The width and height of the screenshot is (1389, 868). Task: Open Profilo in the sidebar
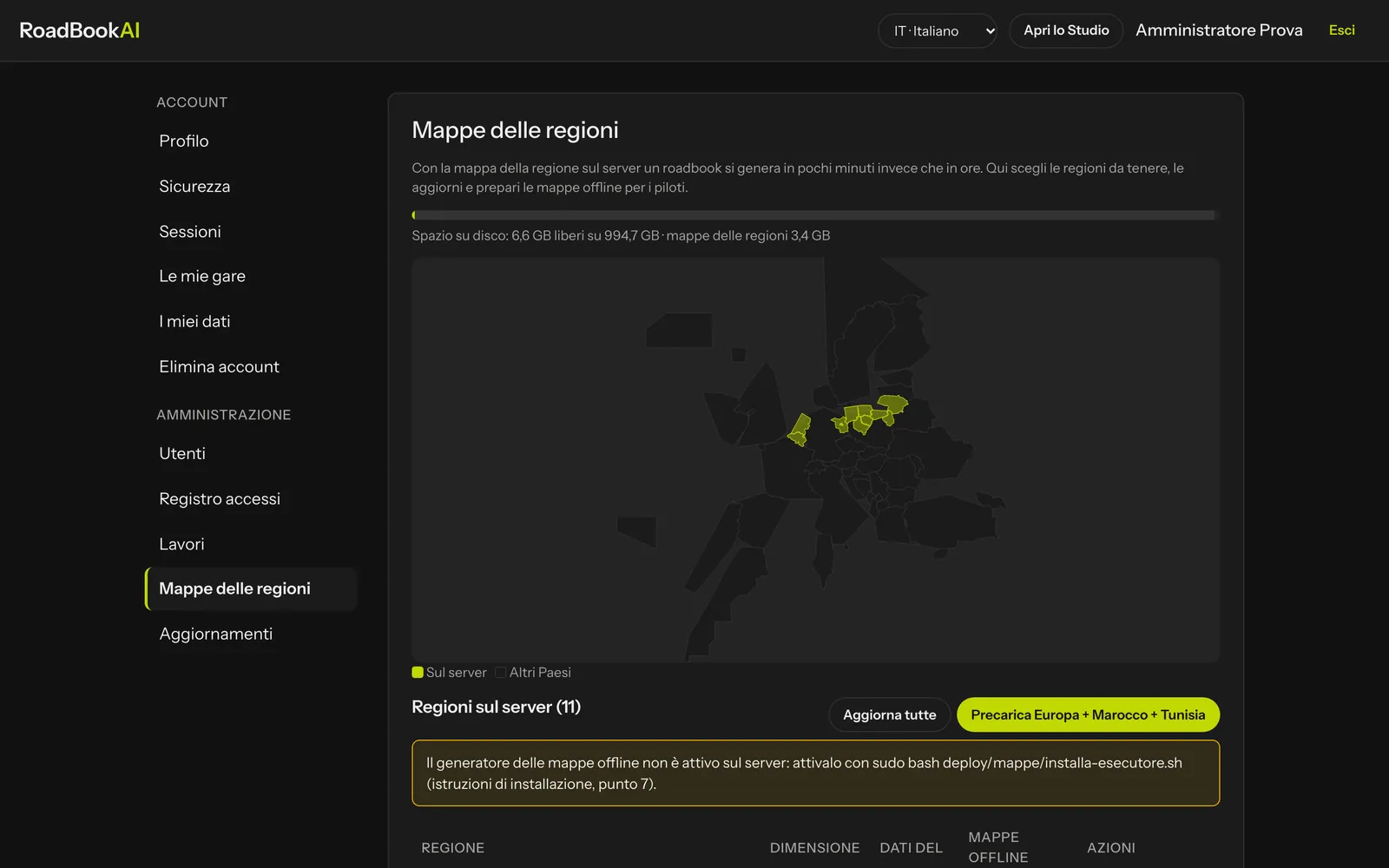coord(251,141)
